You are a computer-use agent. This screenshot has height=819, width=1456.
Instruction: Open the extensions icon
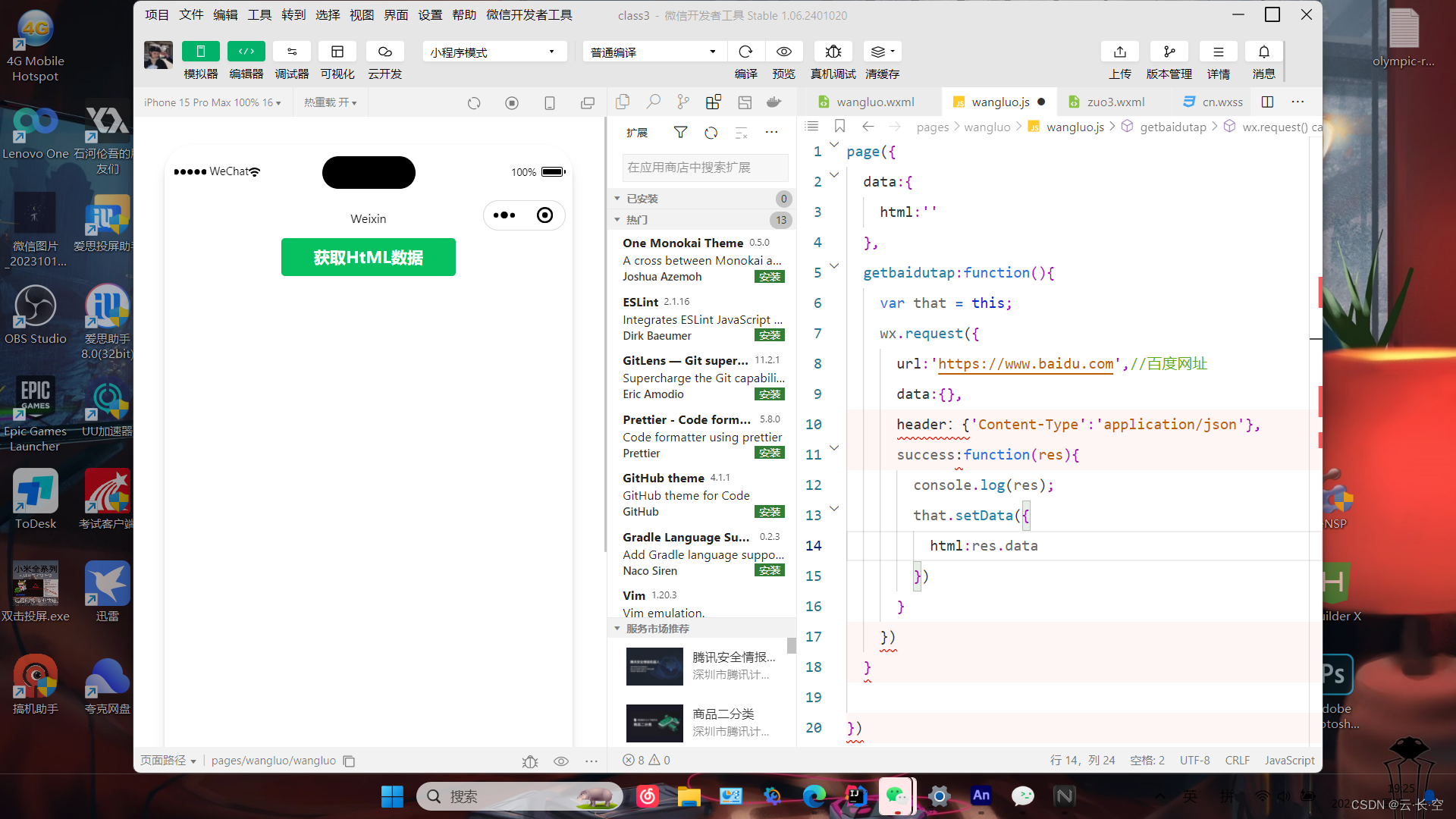pos(714,102)
